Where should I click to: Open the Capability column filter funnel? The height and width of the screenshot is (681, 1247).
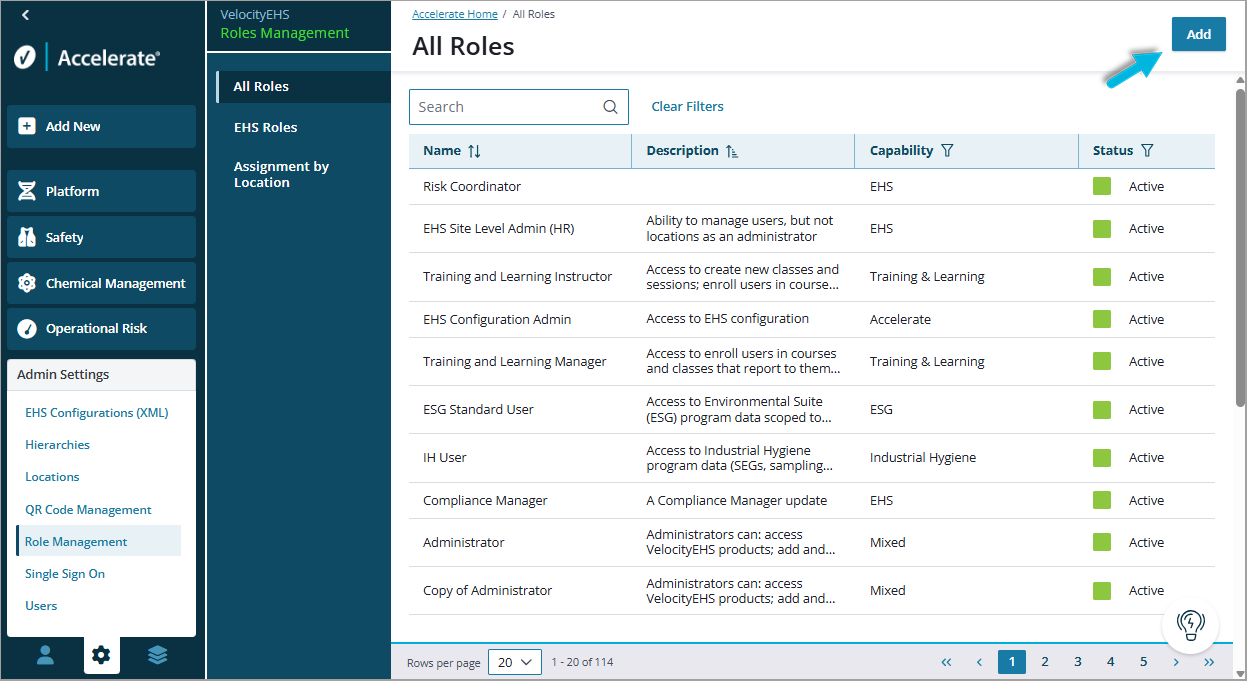pos(947,151)
